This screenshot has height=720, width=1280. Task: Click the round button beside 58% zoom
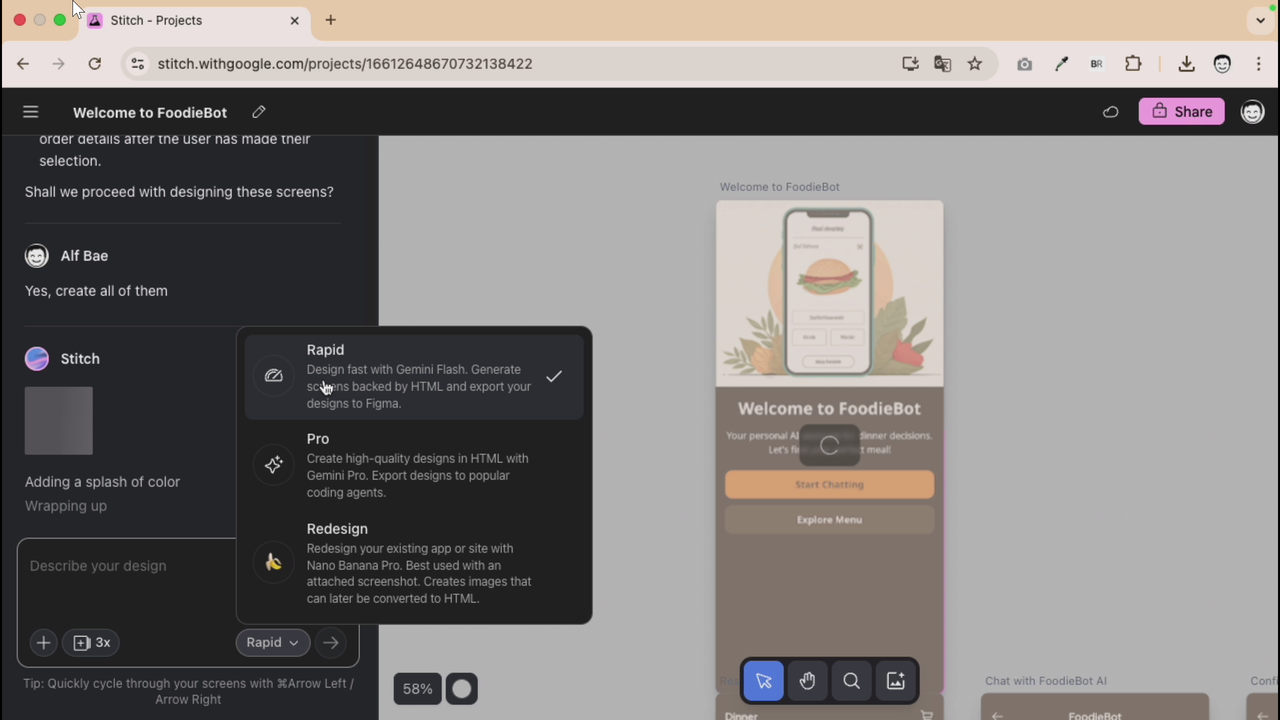click(461, 689)
